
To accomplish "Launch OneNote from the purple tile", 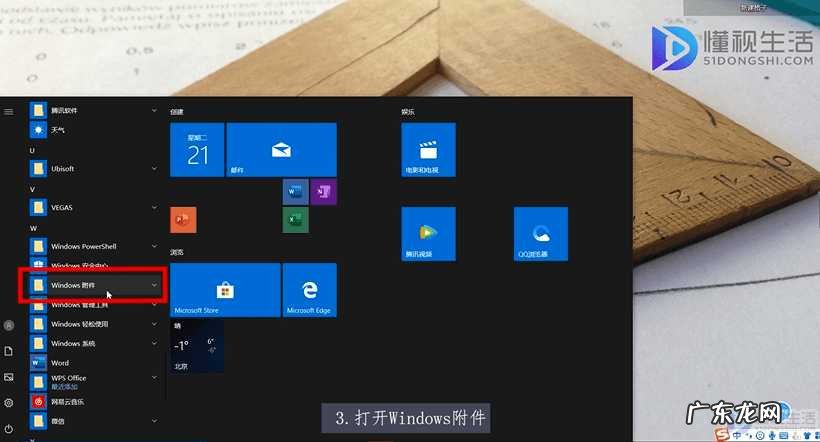I will pyautogui.click(x=322, y=190).
